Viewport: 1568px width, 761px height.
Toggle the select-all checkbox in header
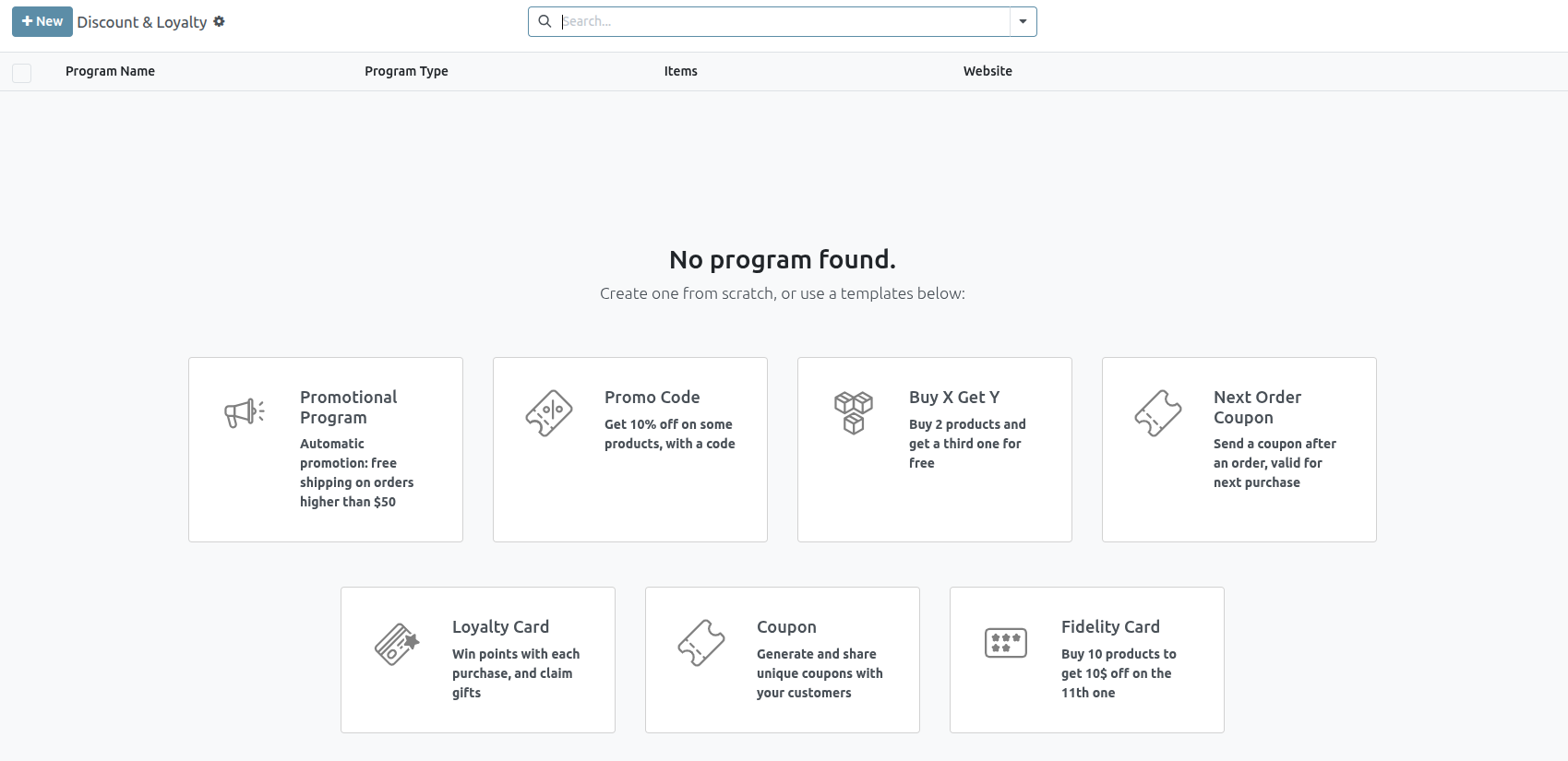tap(22, 73)
